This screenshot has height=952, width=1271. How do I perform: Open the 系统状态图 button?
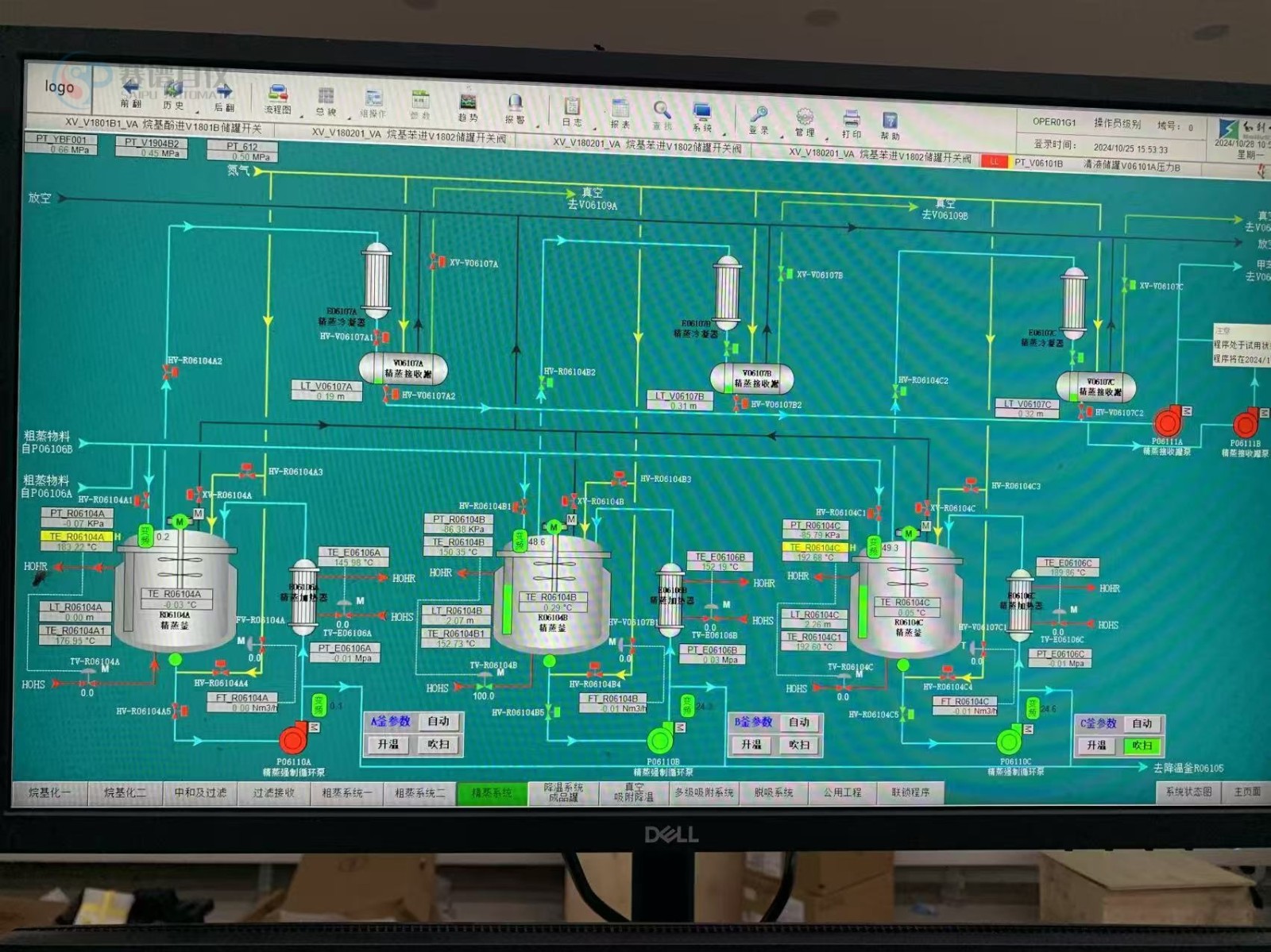pos(1188,792)
